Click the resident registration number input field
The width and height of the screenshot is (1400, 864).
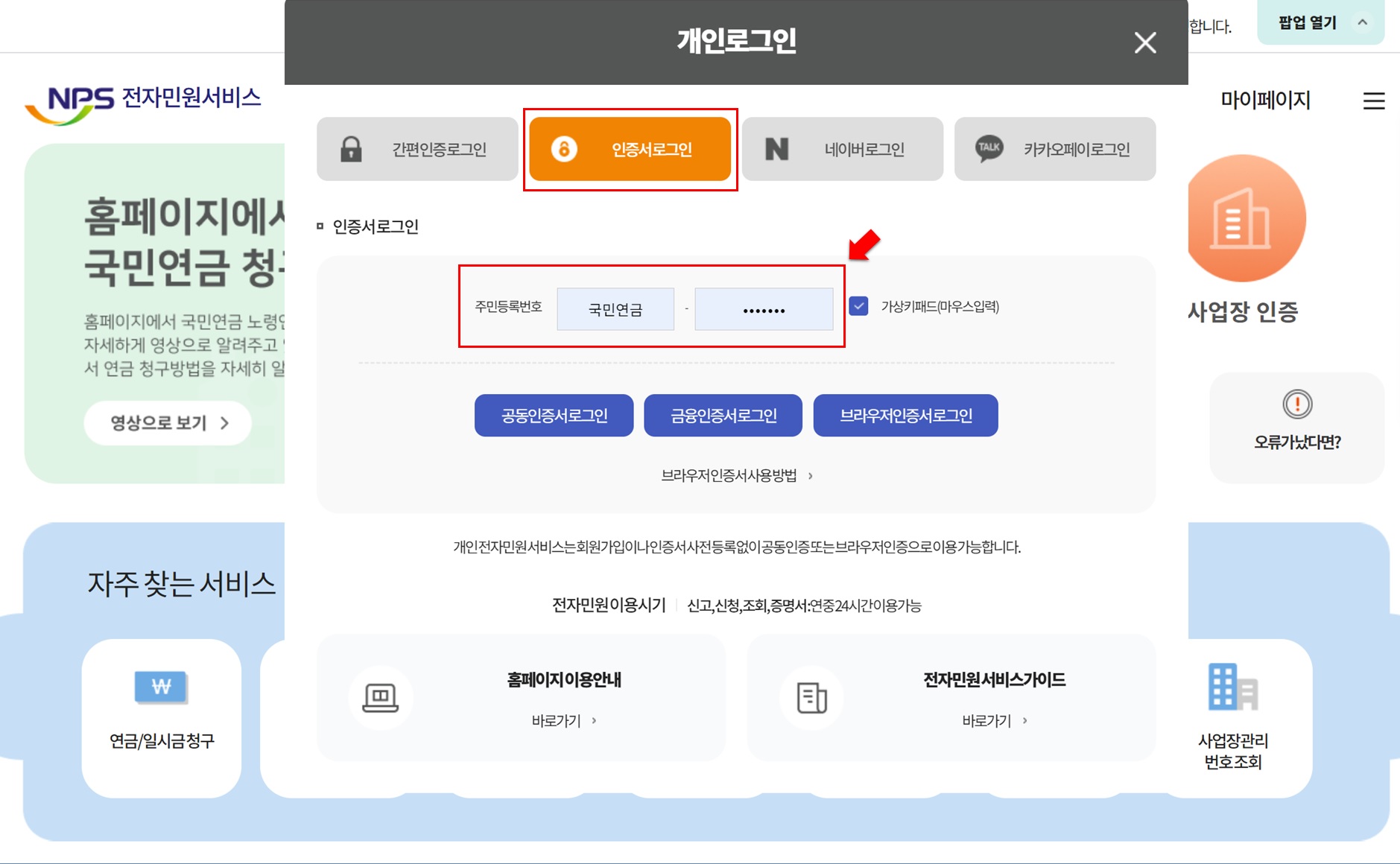point(615,308)
